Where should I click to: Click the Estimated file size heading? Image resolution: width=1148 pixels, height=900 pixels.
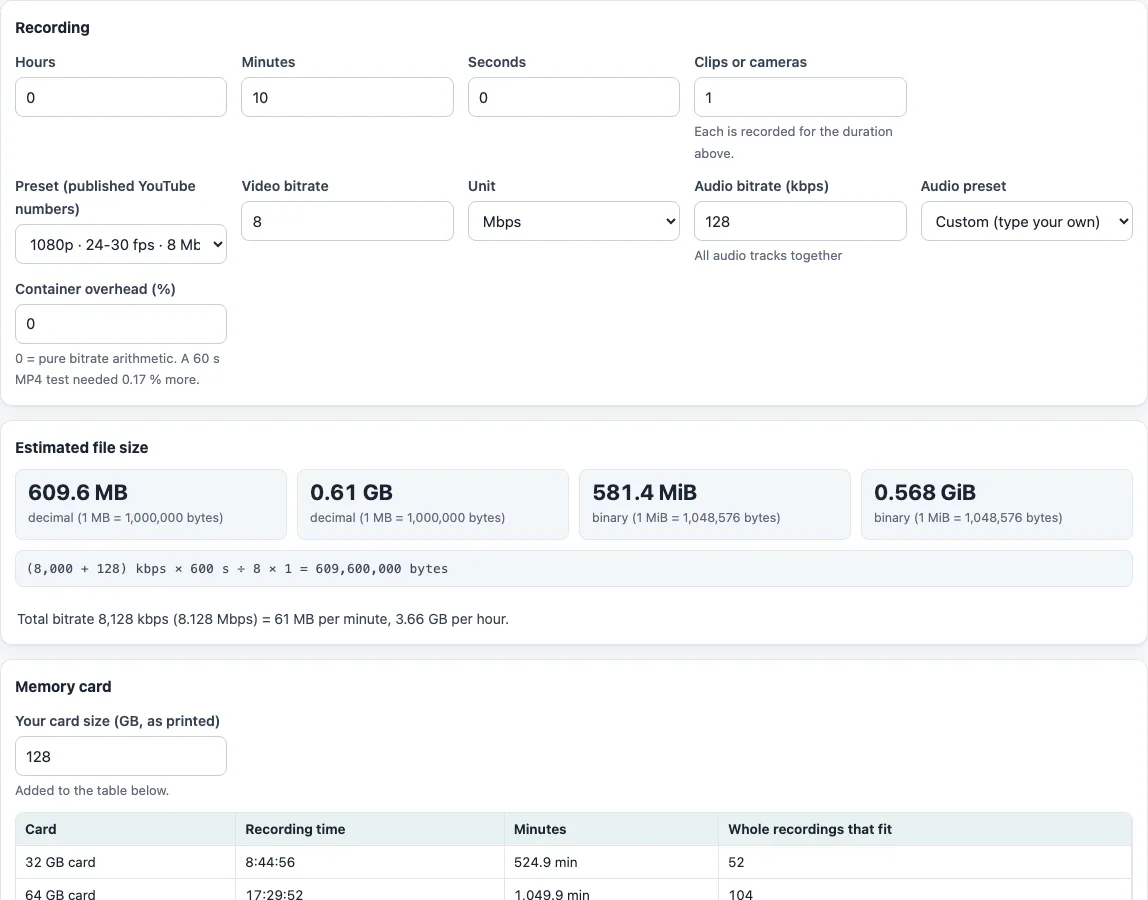coord(82,447)
